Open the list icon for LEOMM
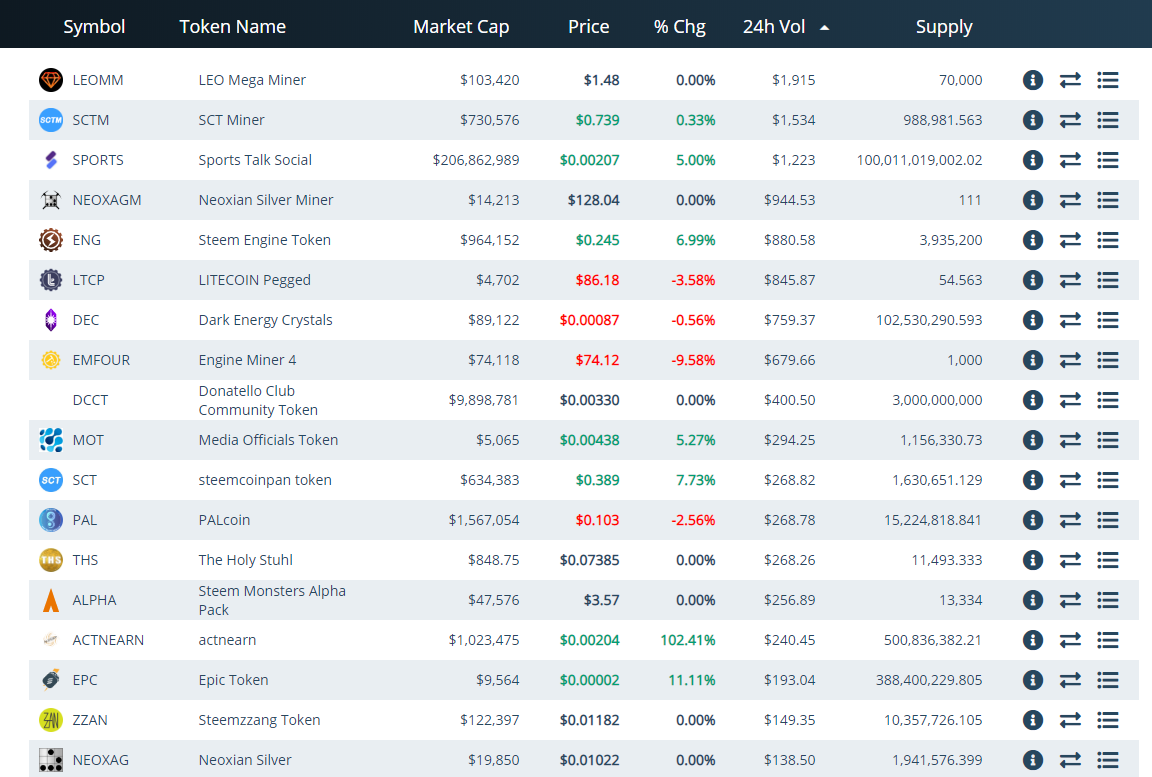1152x777 pixels. coord(1108,80)
